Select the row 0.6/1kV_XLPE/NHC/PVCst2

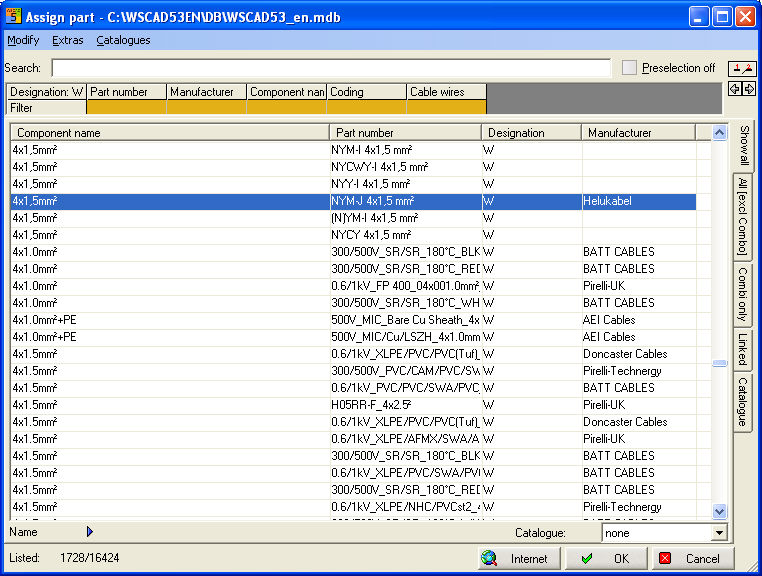(353, 507)
